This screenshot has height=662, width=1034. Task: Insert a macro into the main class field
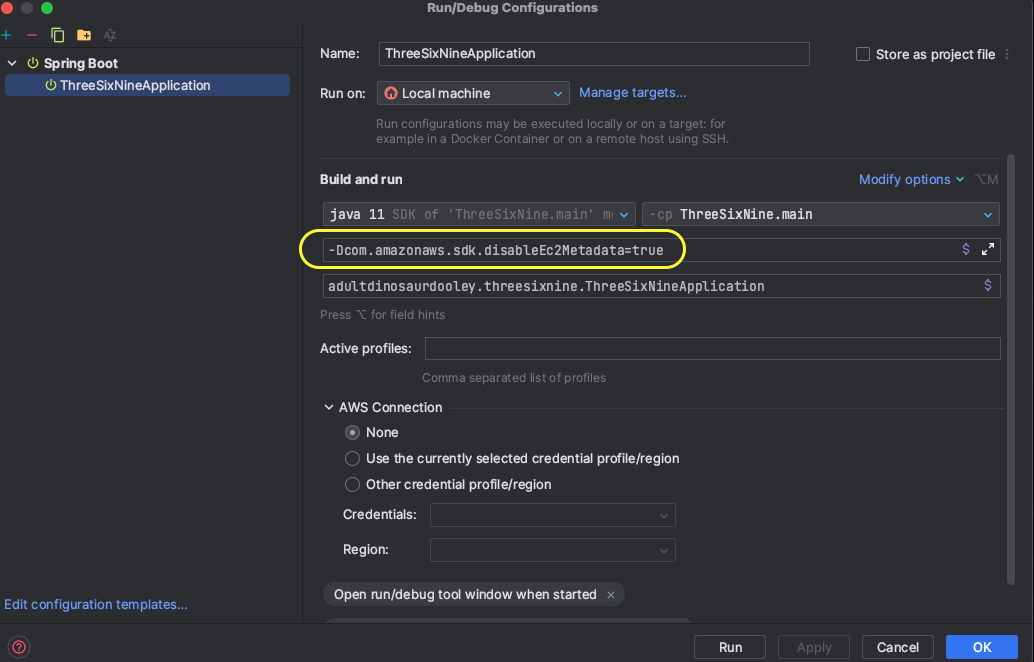[988, 285]
